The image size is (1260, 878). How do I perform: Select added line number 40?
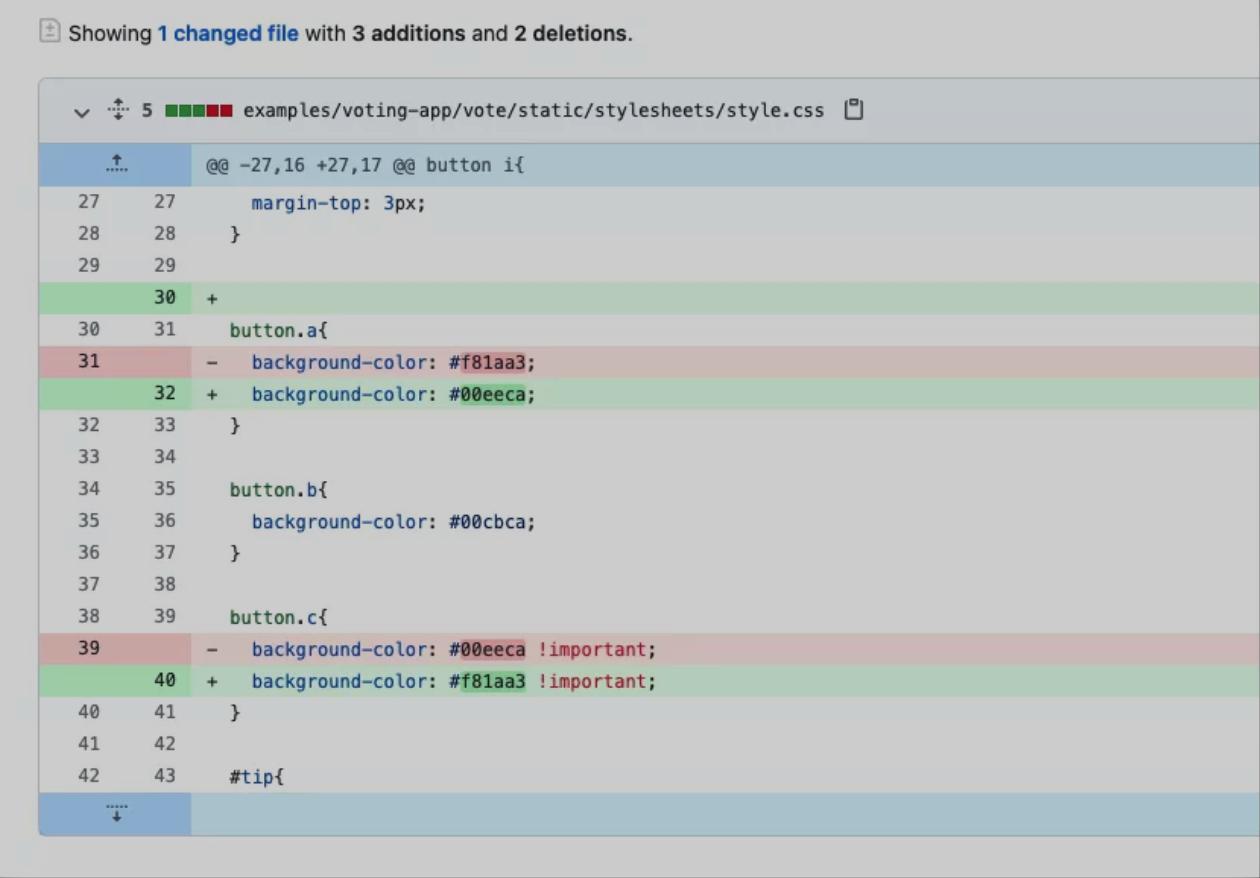pos(165,680)
